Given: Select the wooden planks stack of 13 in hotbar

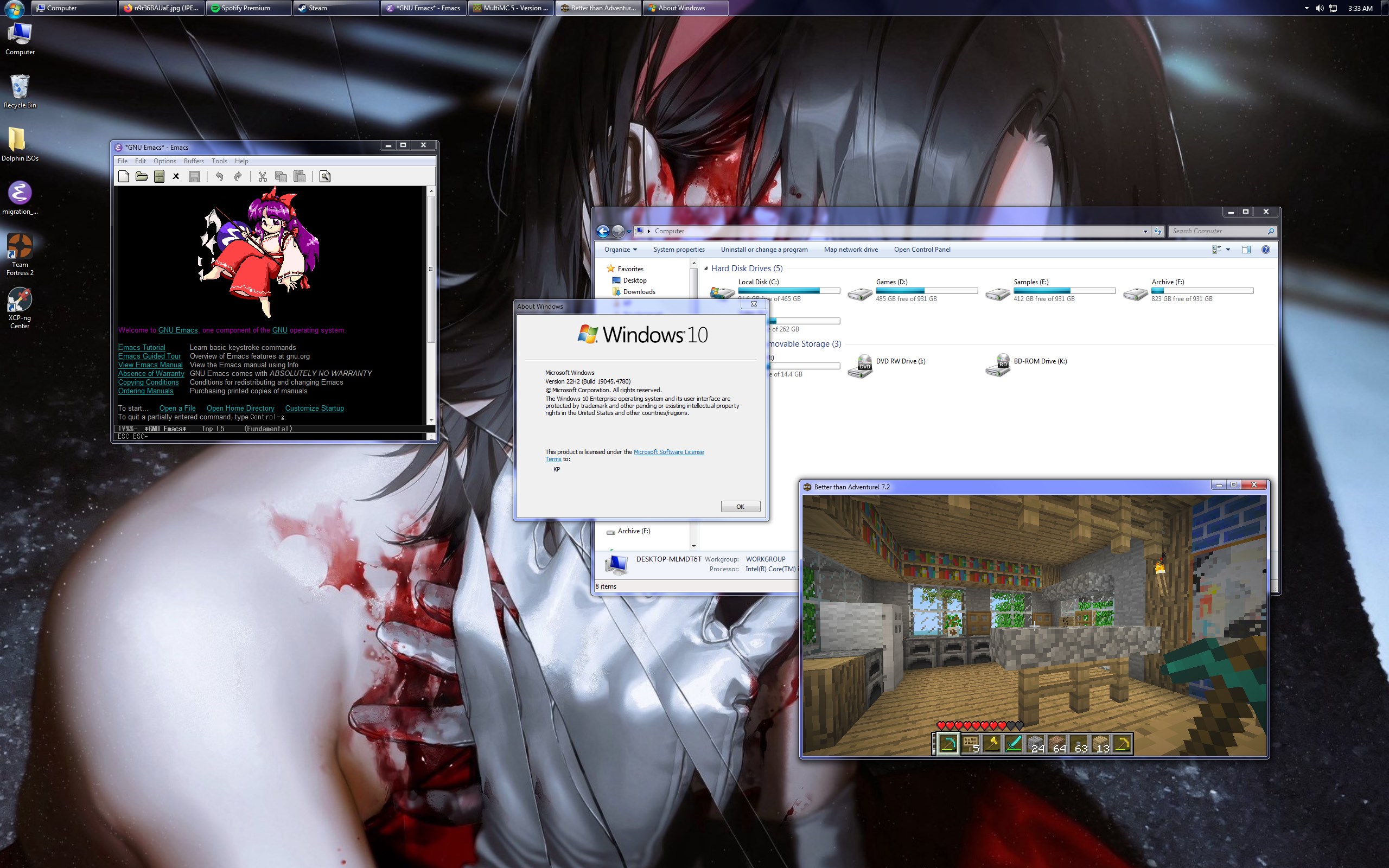Looking at the screenshot, I should pos(1101,743).
